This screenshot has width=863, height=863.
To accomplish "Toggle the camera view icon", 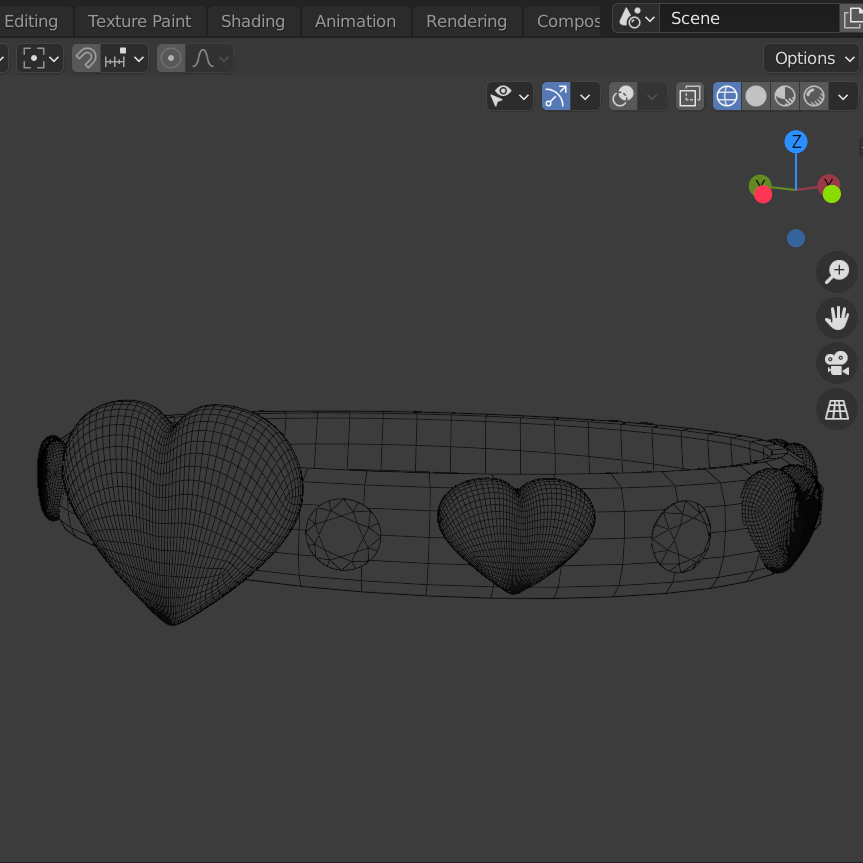I will point(837,363).
